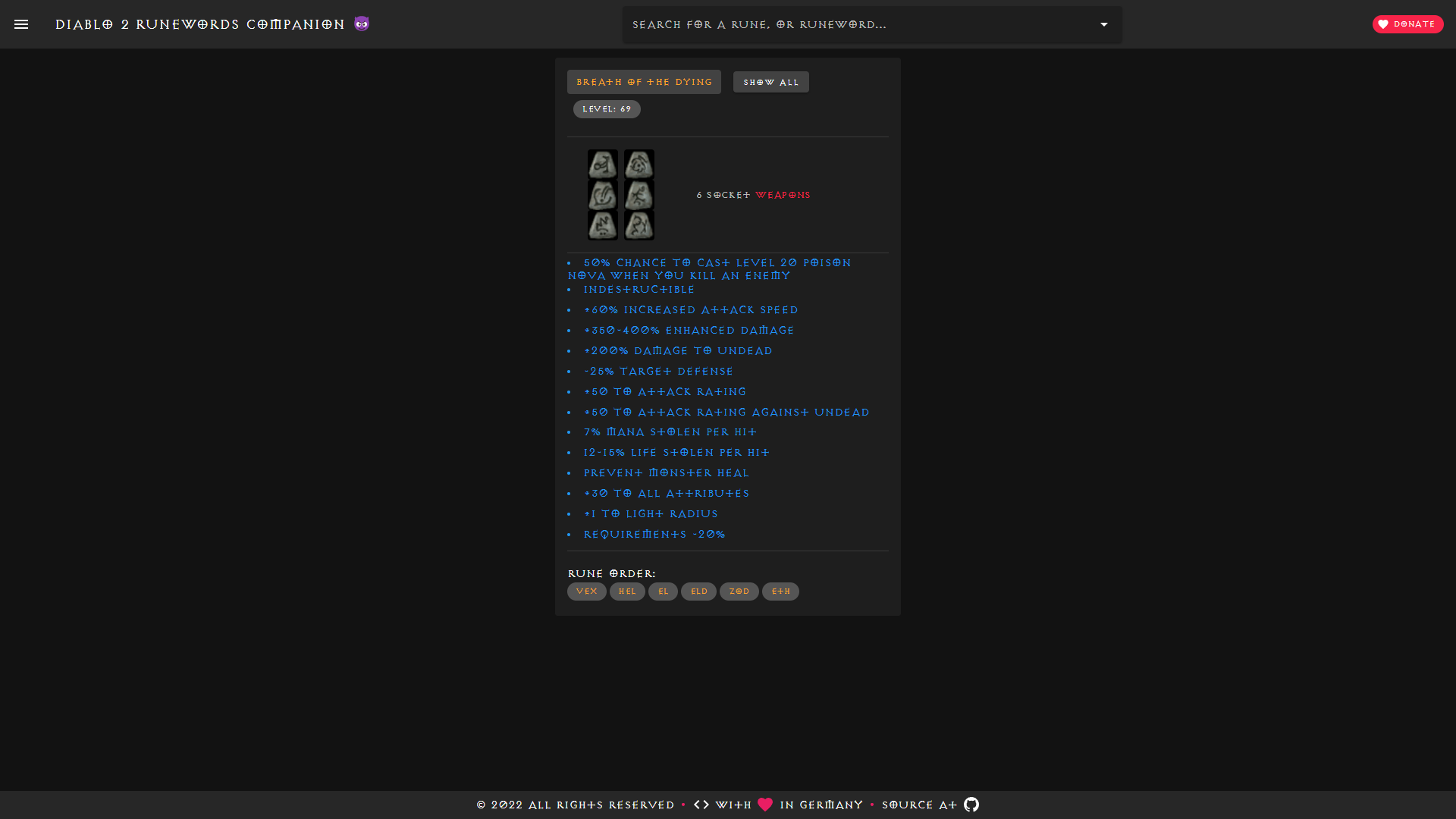Click the 12-15% Life Stolen Per Hit line

click(x=676, y=453)
